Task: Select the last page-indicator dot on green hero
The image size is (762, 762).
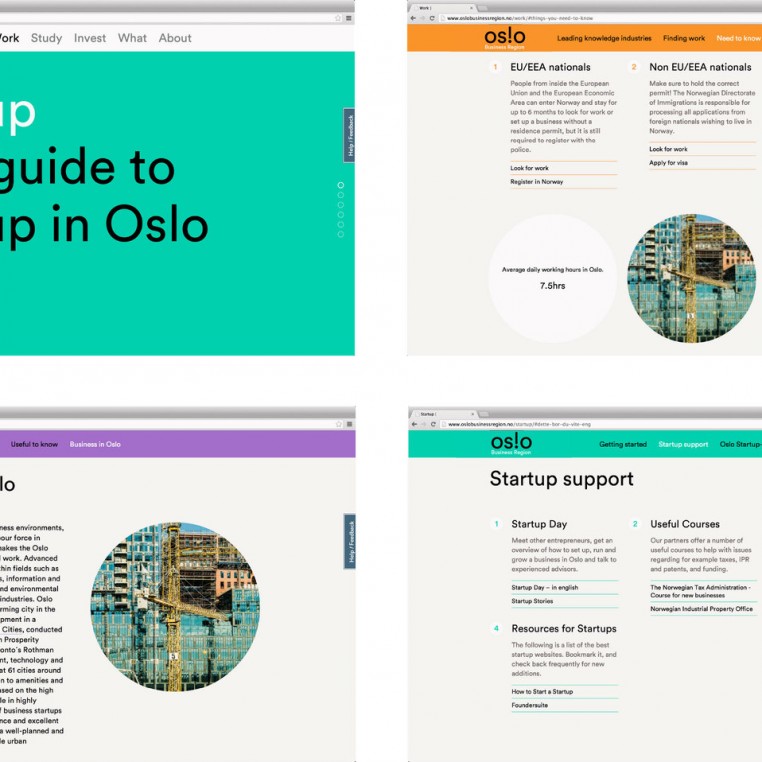Action: [x=341, y=234]
